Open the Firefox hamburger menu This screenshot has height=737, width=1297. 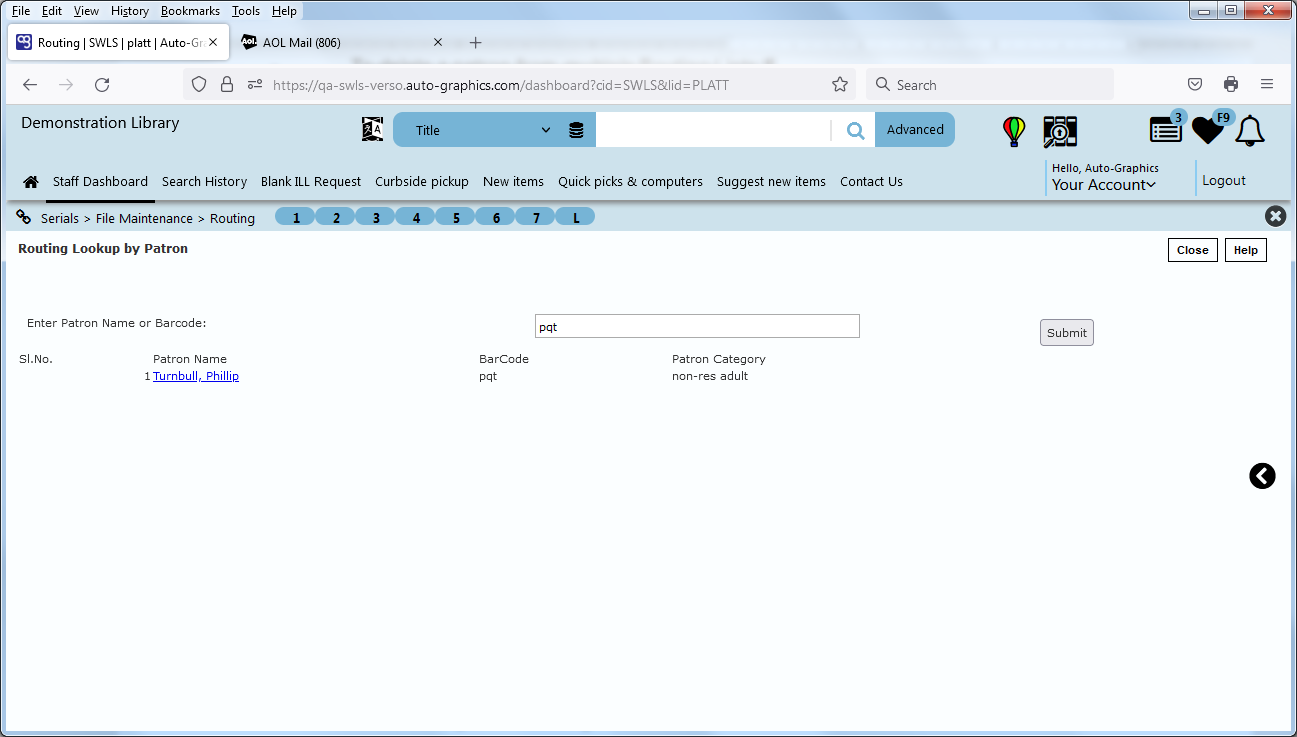click(x=1266, y=85)
